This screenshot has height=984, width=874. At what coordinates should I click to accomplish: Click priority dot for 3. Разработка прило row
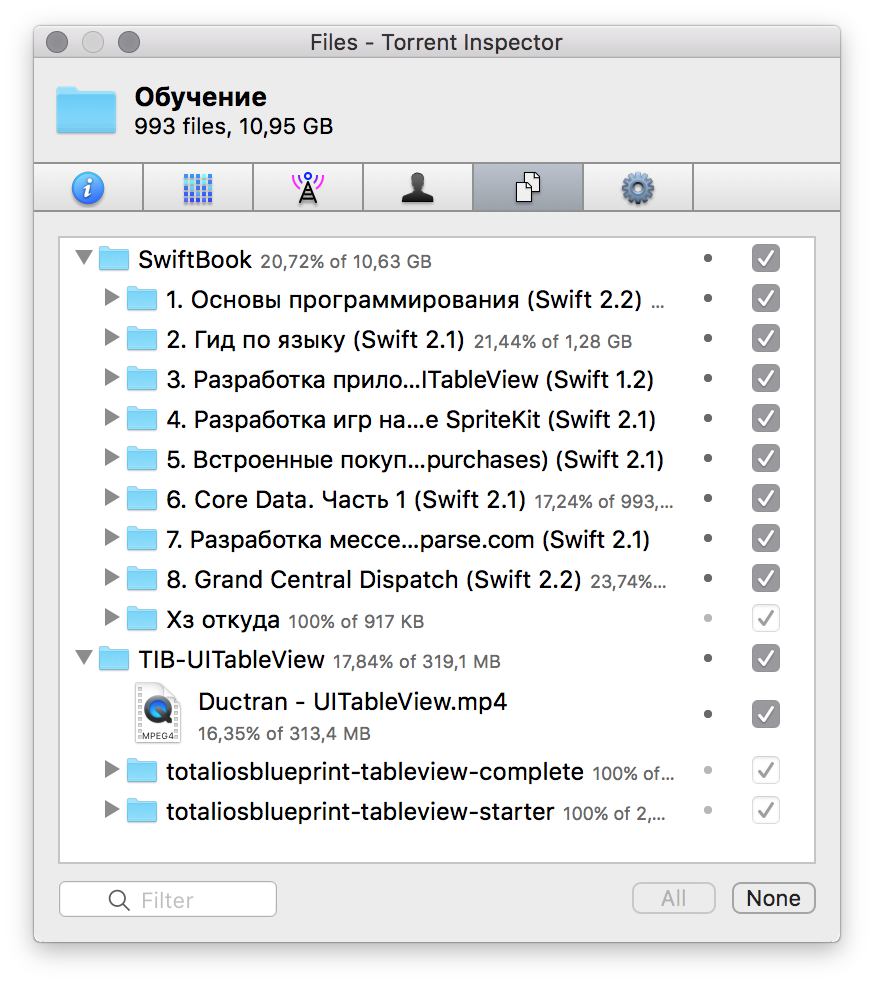[x=708, y=378]
